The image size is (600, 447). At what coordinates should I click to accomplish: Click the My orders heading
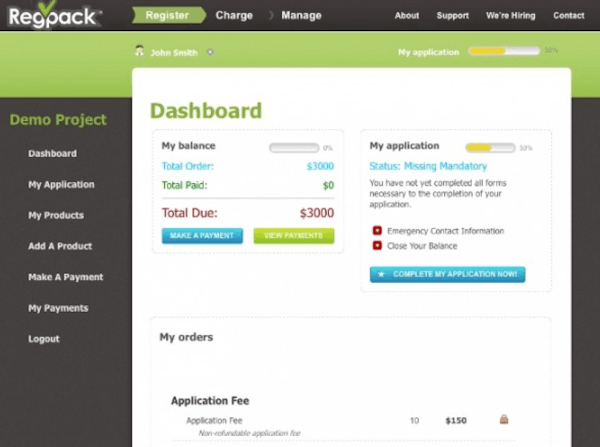coord(186,337)
